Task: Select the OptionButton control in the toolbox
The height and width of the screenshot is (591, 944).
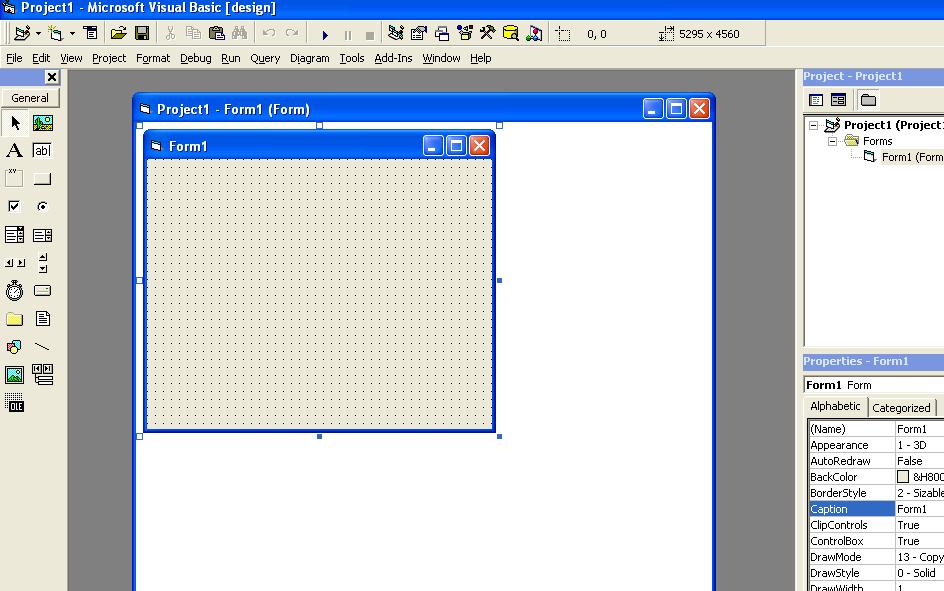Action: click(x=43, y=206)
